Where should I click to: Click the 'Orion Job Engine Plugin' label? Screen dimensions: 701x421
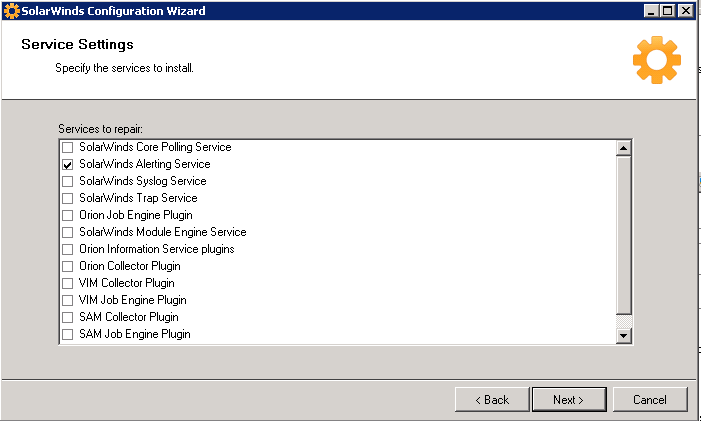[x=136, y=215]
